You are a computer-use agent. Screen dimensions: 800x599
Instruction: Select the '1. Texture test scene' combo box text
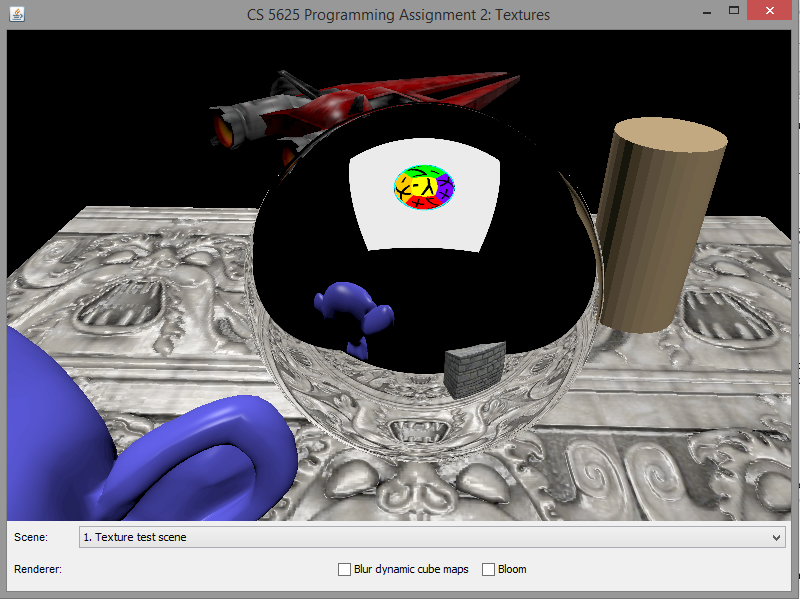pos(135,538)
